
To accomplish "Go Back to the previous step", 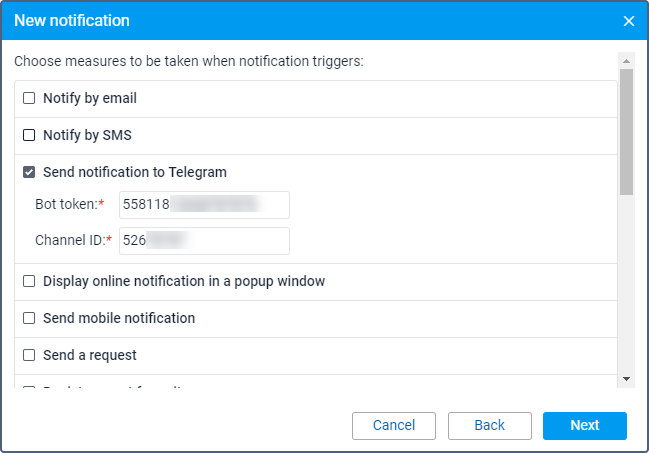I will pos(489,426).
